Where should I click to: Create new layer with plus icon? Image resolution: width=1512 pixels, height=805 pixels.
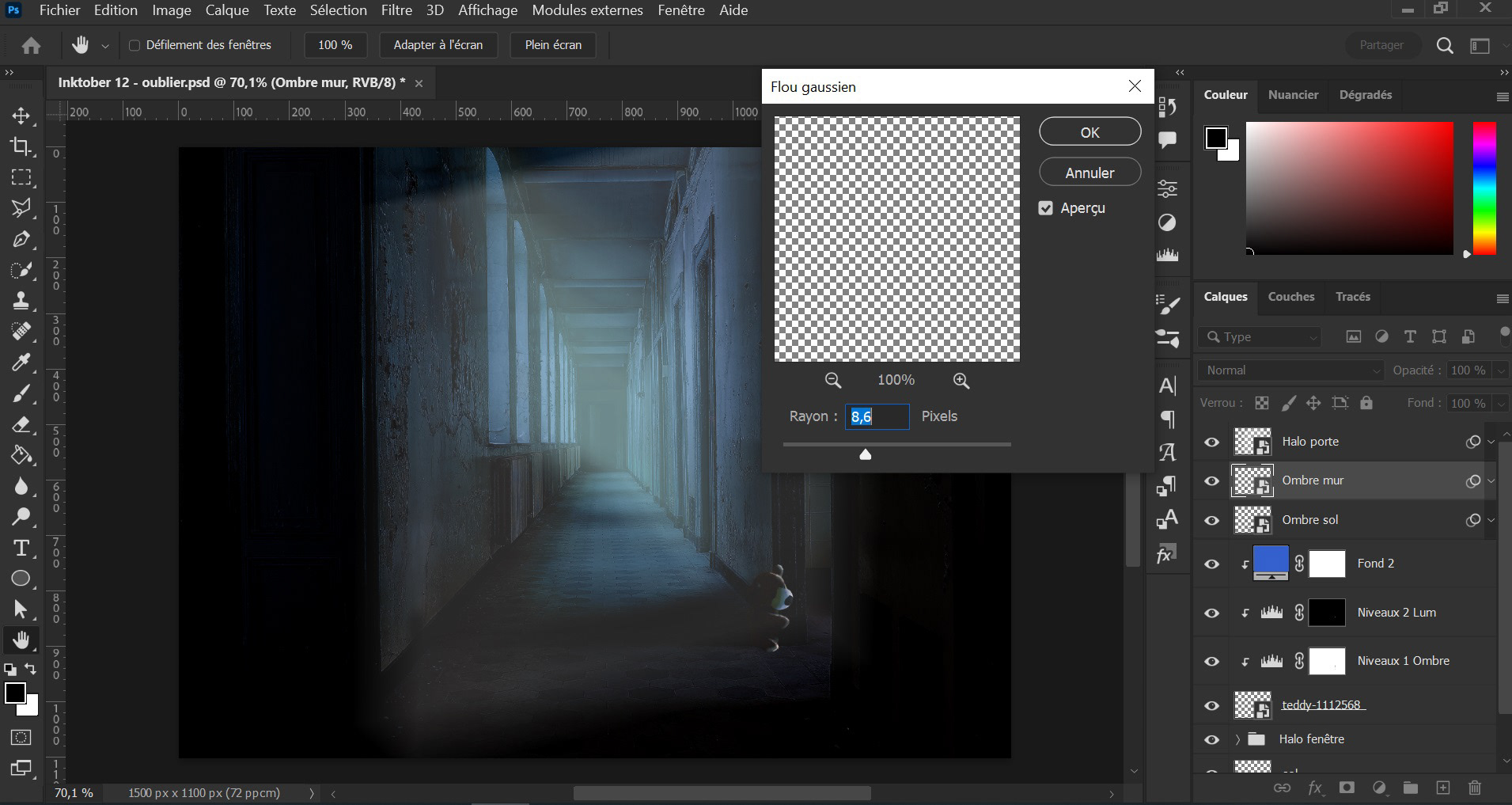point(1443,788)
